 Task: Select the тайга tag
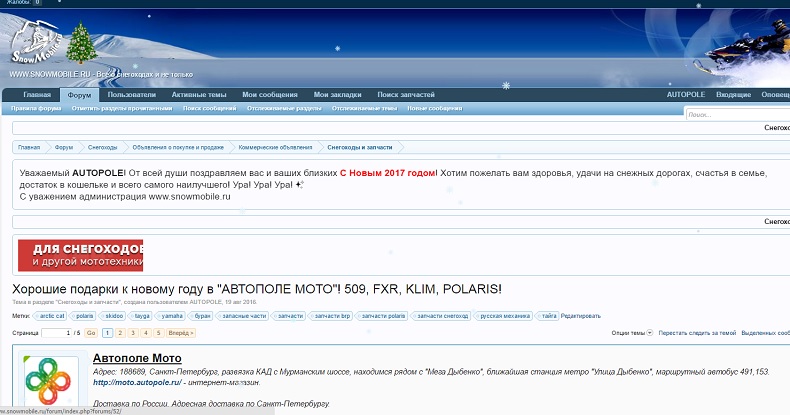547,316
